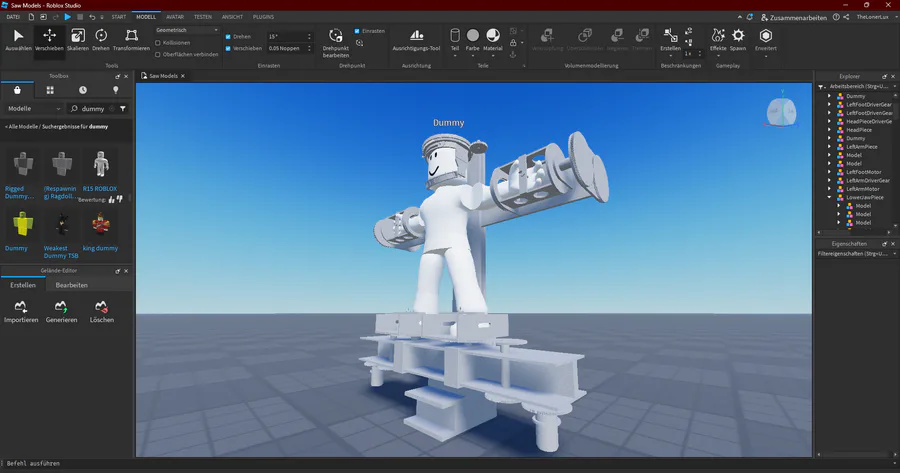The image size is (900, 473).
Task: Insert a new Teil part
Action: [x=455, y=40]
